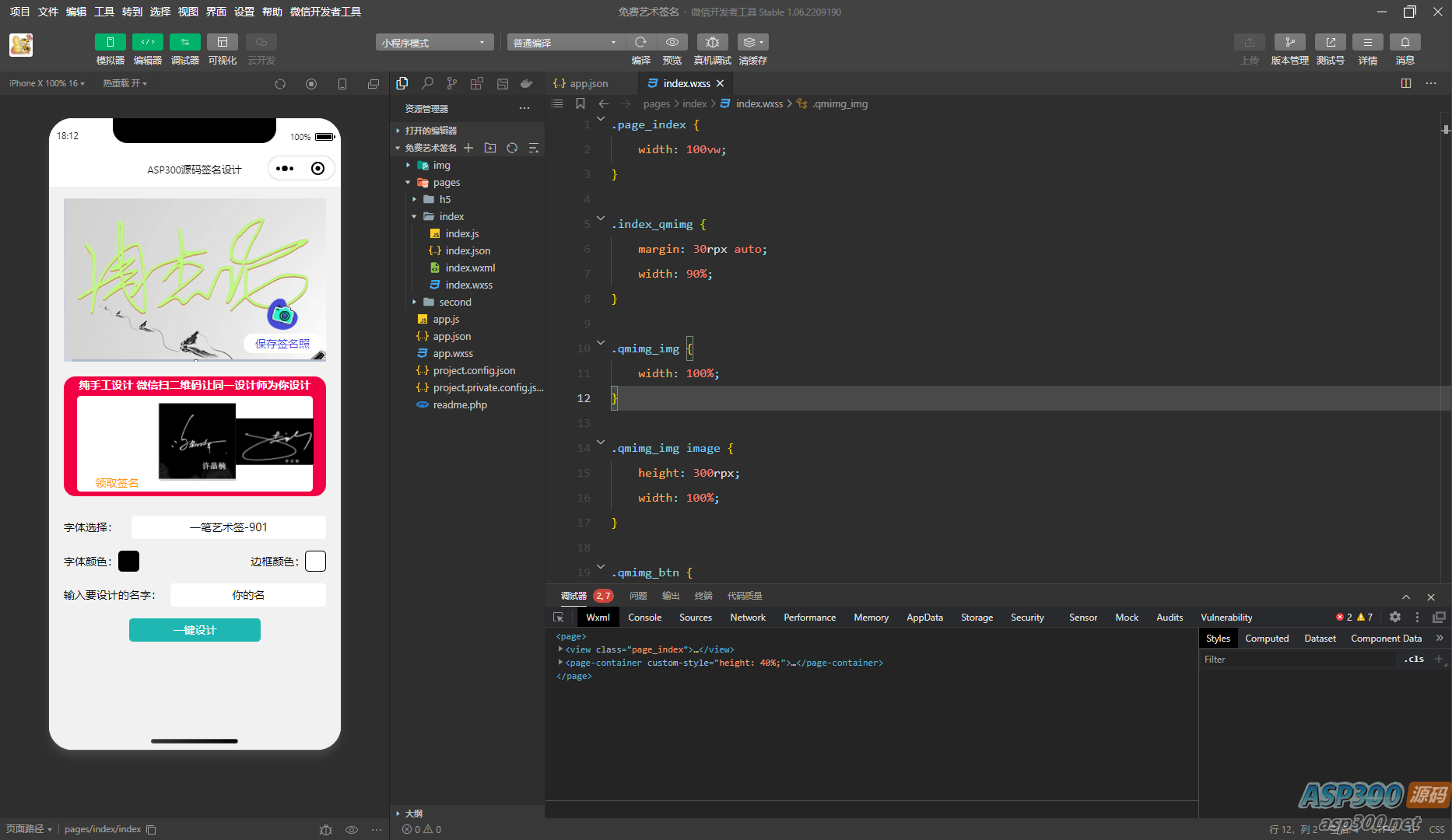The width and height of the screenshot is (1452, 840).
Task: Create a new folder in project
Action: click(x=490, y=148)
